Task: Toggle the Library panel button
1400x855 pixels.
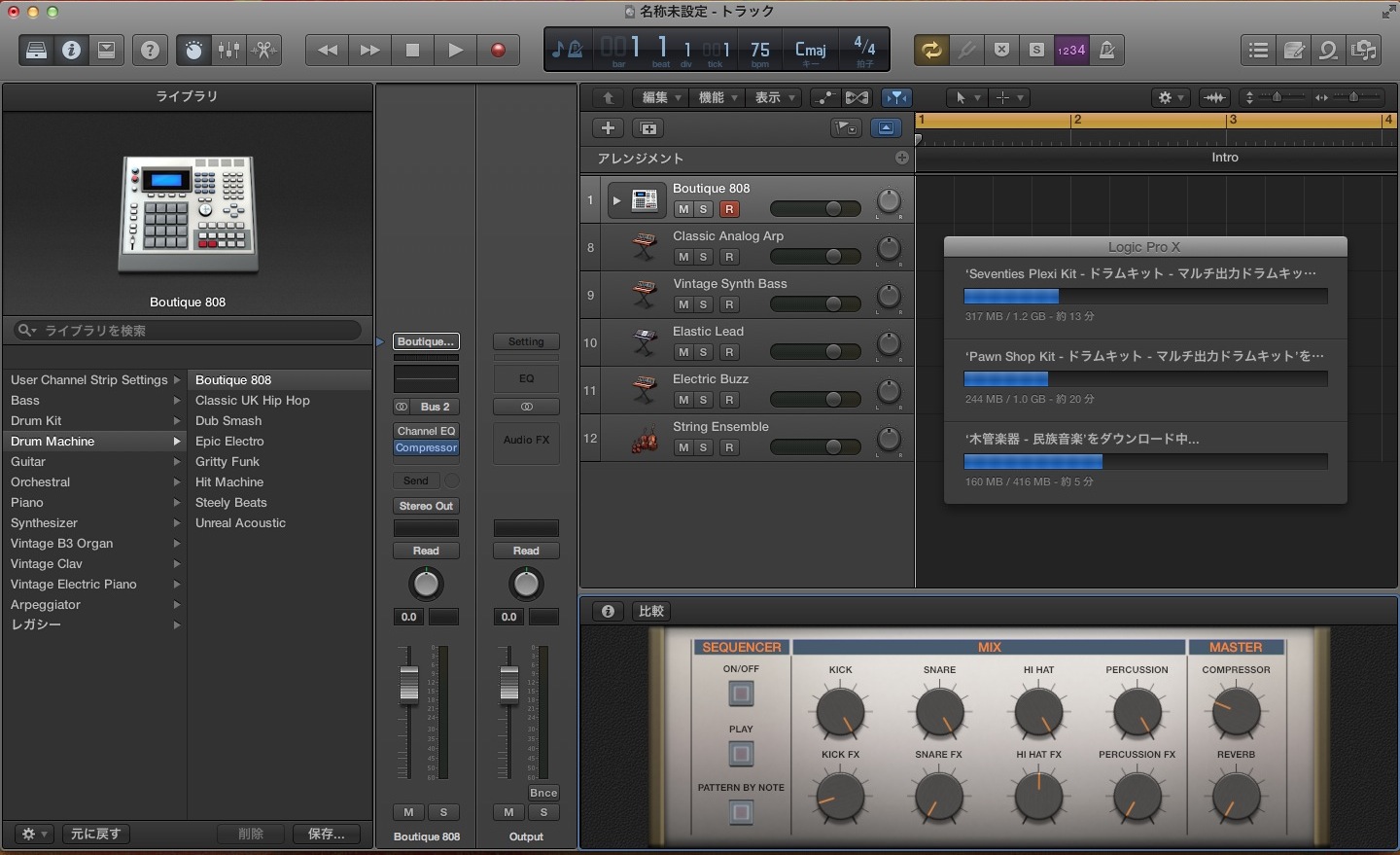Action: 36,51
